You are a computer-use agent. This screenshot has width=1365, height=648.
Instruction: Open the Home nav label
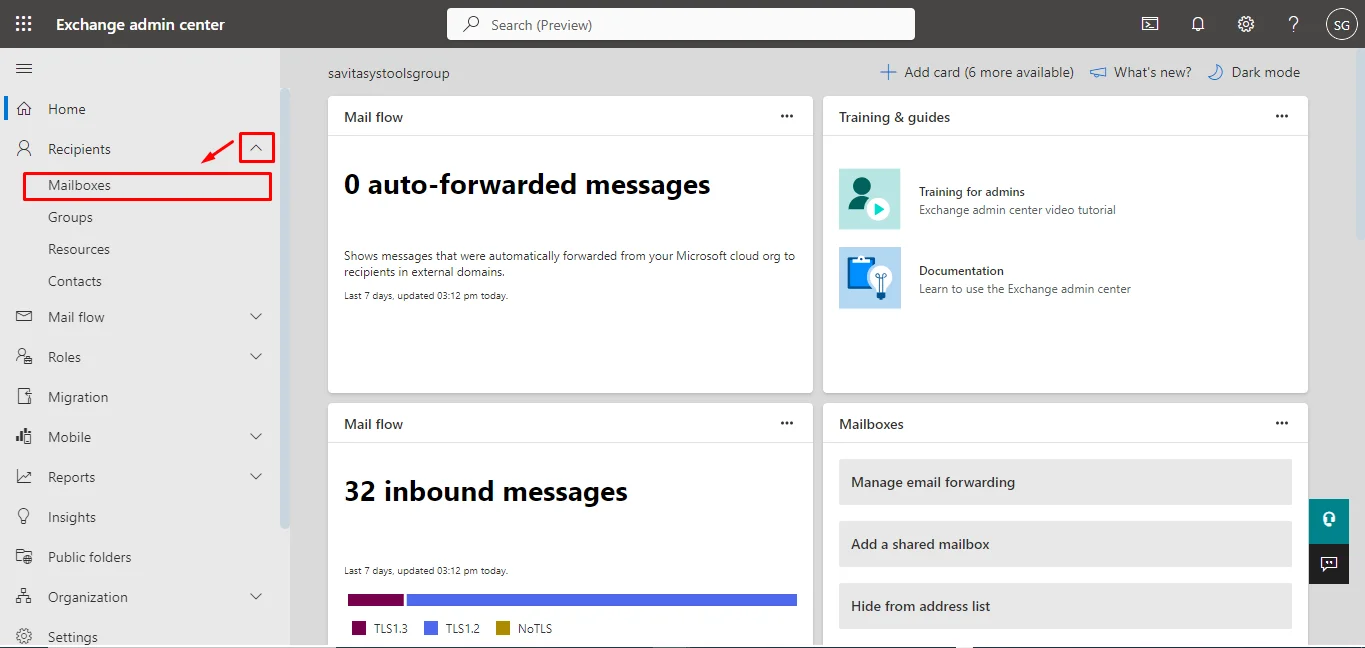point(67,109)
